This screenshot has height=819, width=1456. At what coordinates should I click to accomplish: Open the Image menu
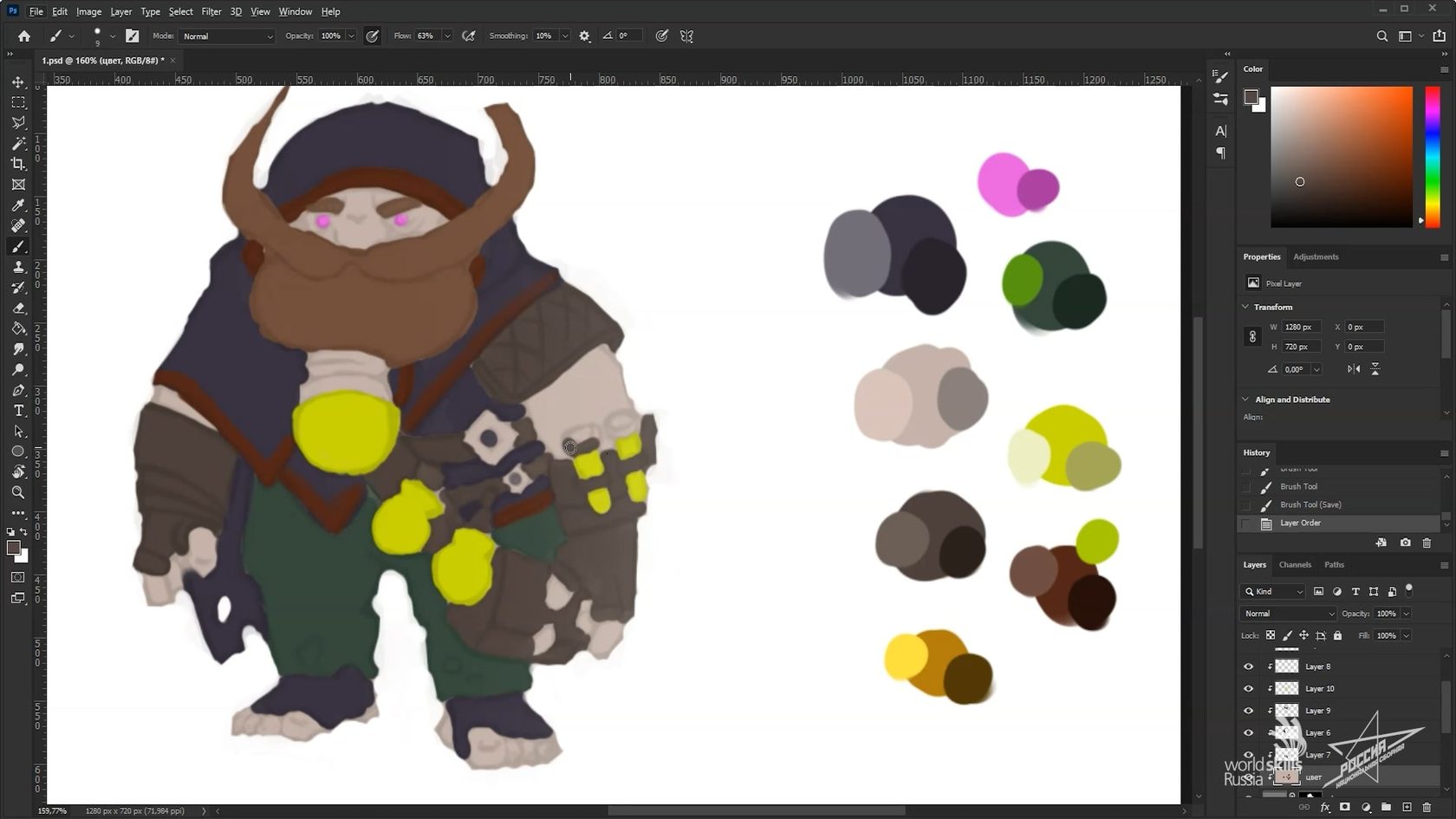pyautogui.click(x=88, y=12)
